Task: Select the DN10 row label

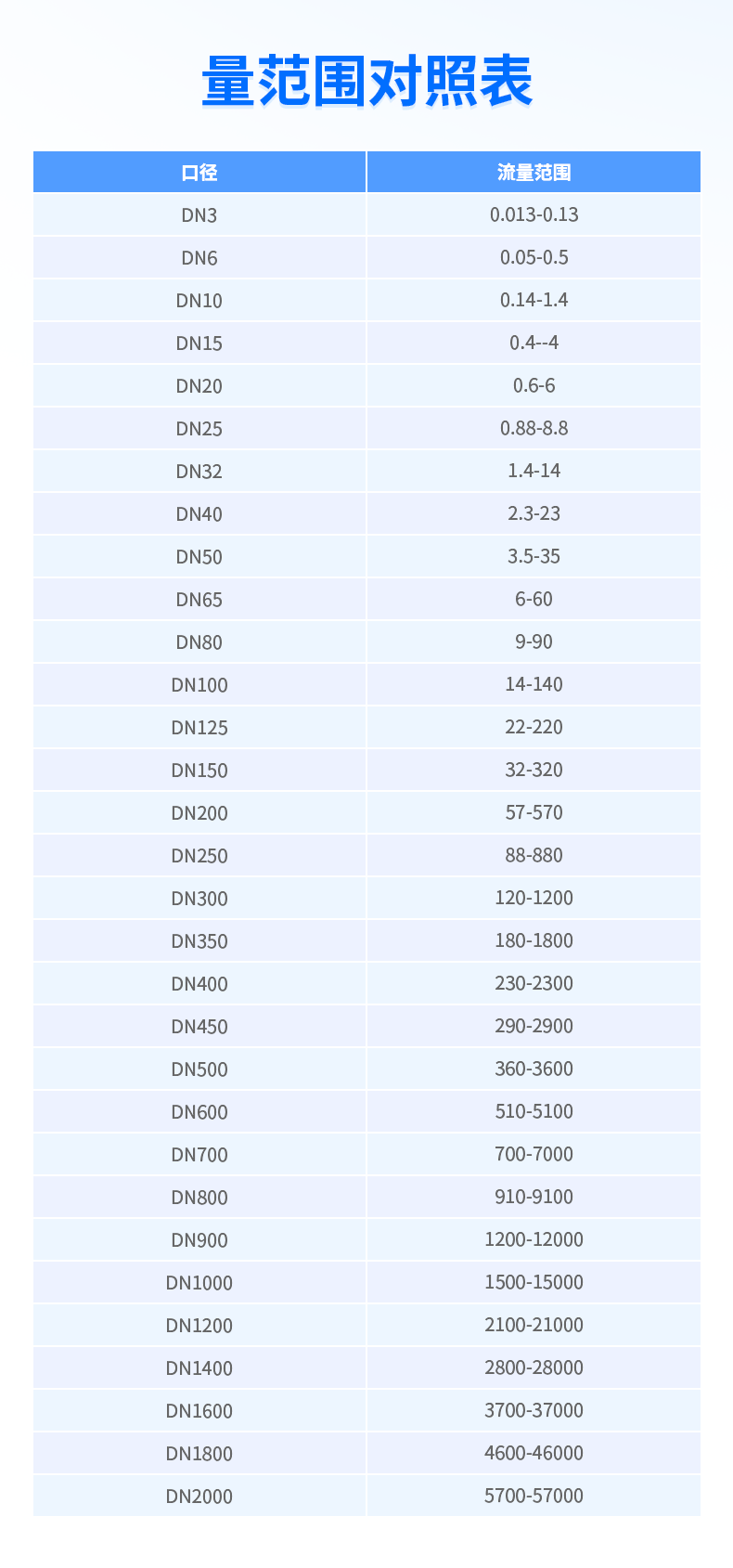Action: [199, 301]
